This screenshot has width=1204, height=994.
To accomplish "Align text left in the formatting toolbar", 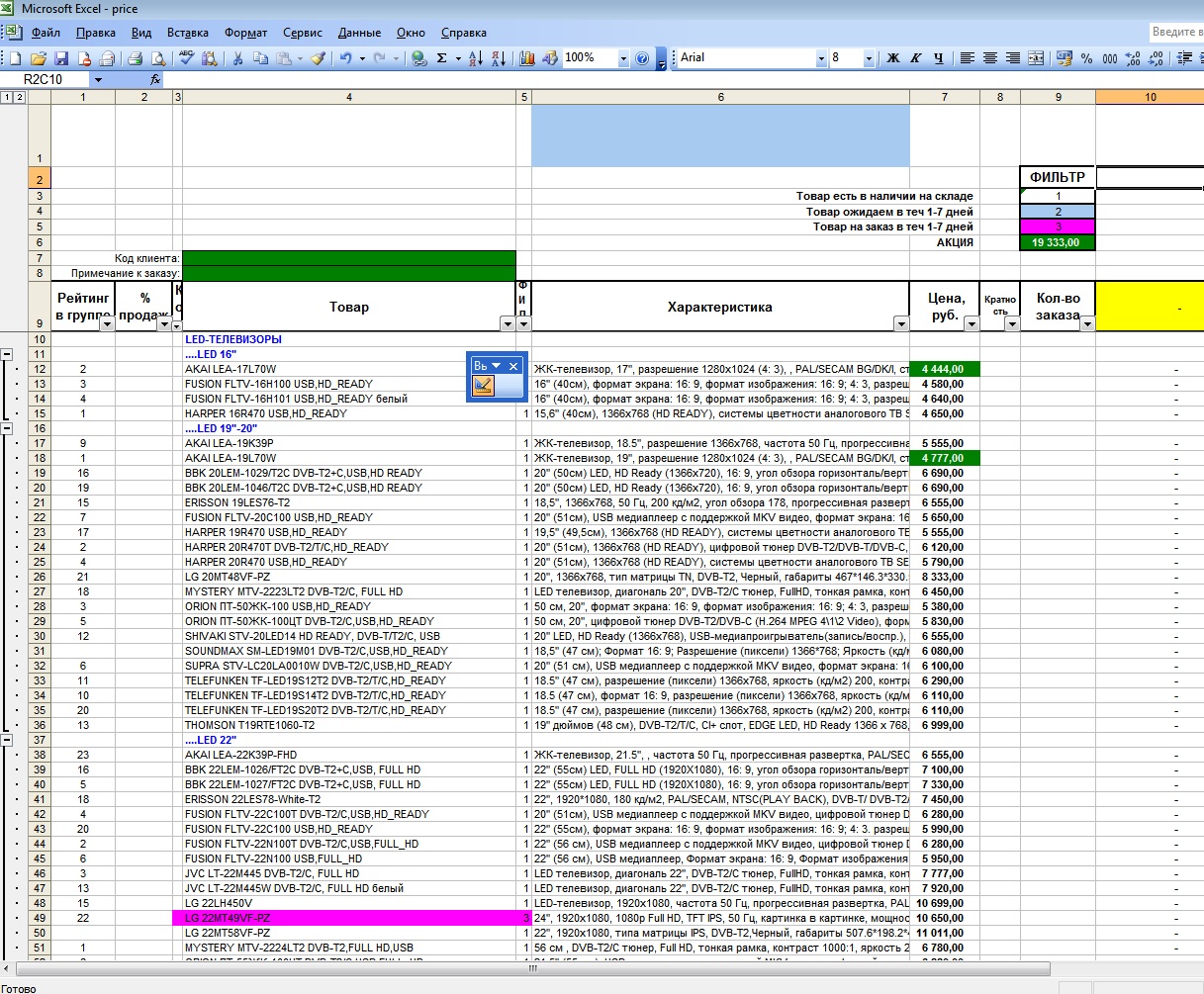I will pos(968,58).
